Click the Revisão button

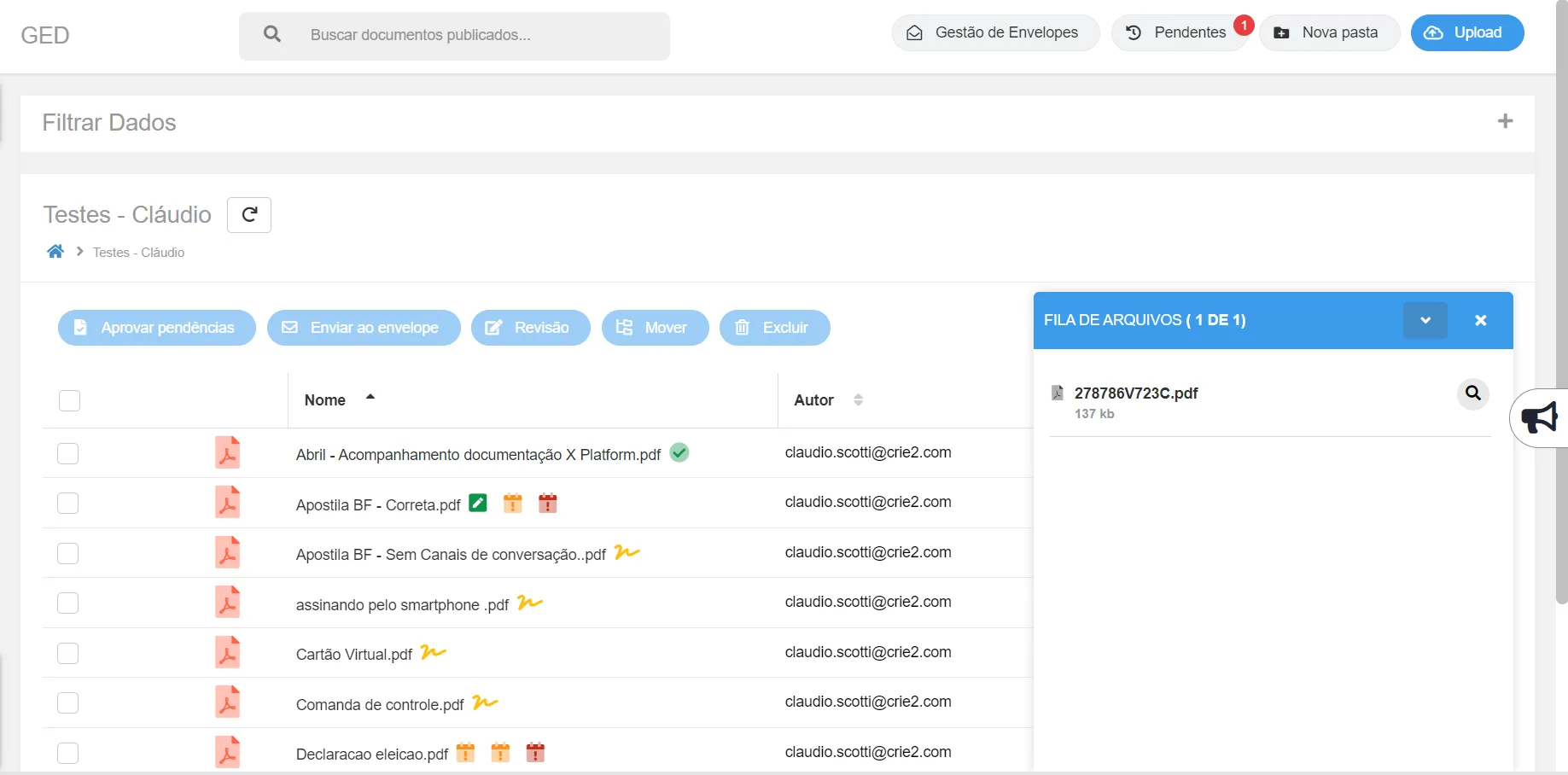(531, 328)
